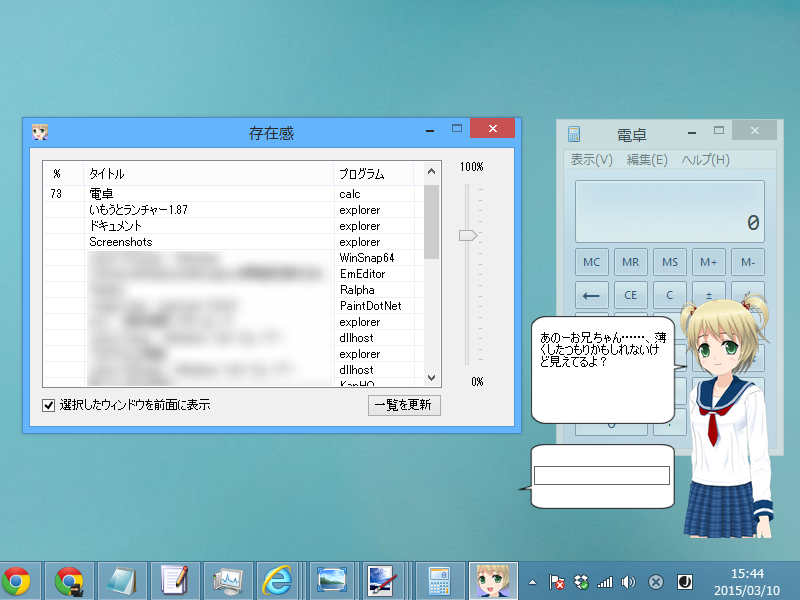Open the ヘルプ(H) menu in calculator

706,160
